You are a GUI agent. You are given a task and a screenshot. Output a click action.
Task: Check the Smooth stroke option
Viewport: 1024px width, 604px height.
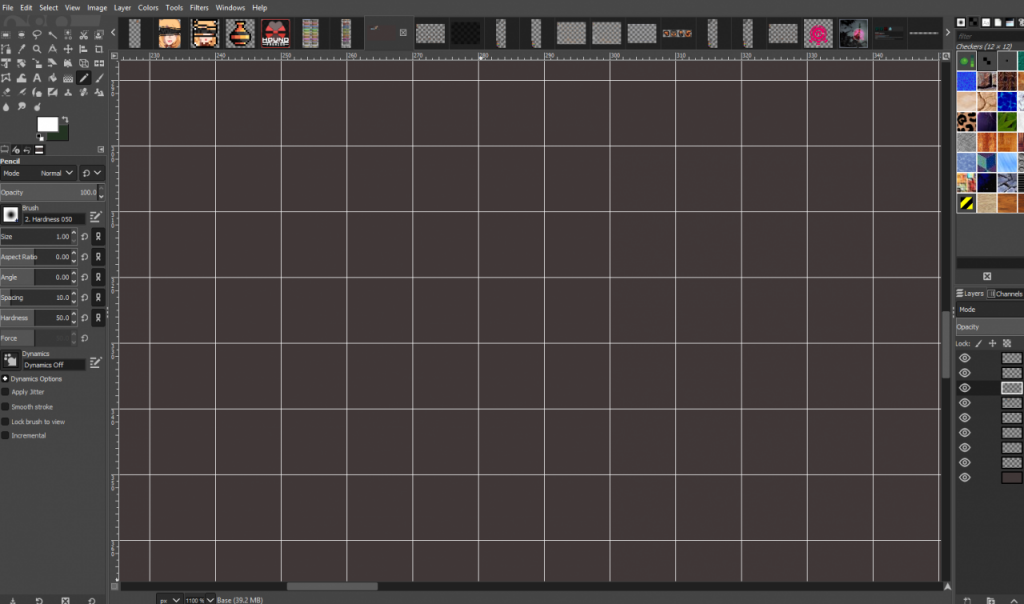coord(5,406)
